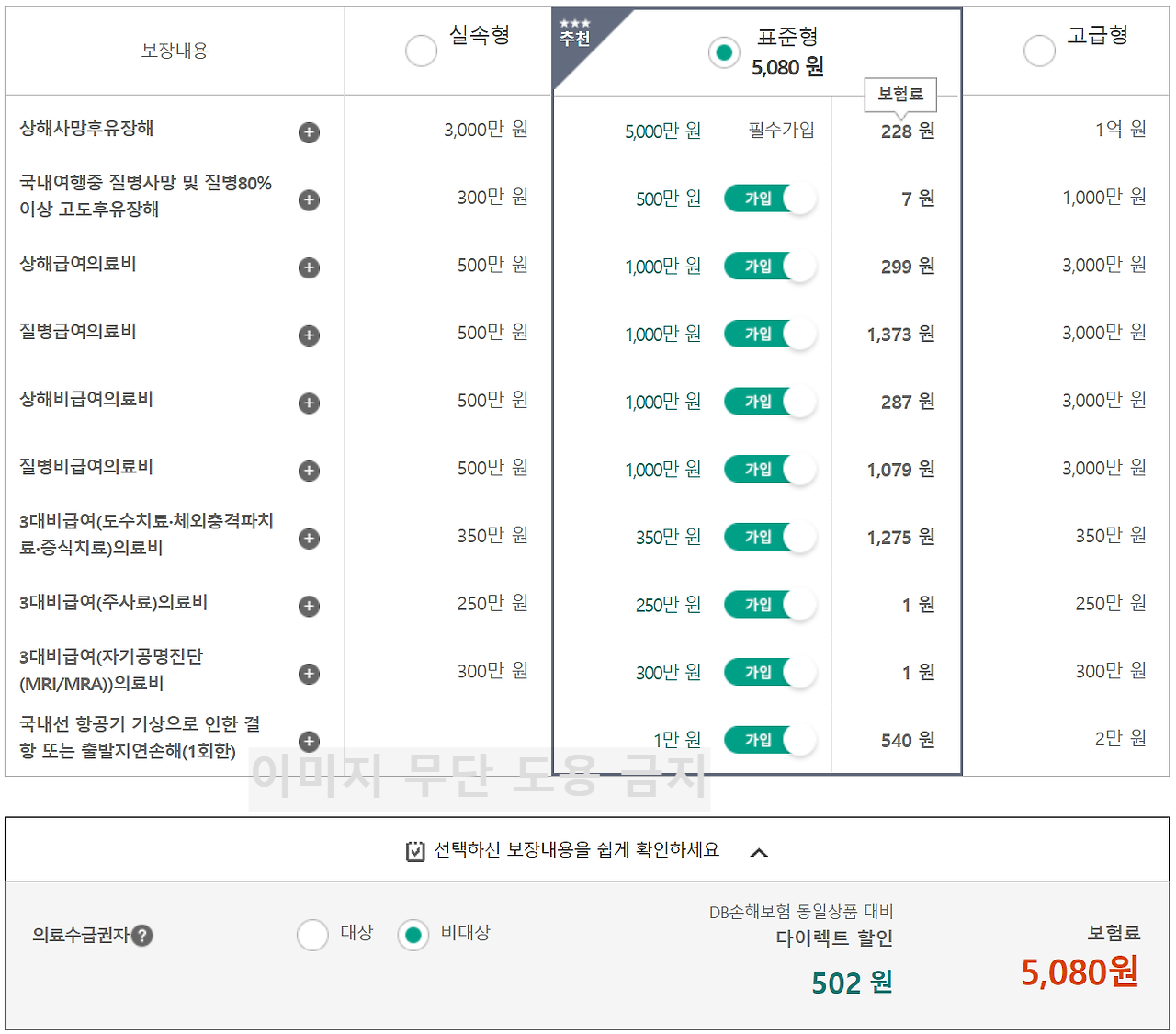
Task: Expand details for 3대비급여(자기공명진단) coverage
Action: [x=309, y=673]
